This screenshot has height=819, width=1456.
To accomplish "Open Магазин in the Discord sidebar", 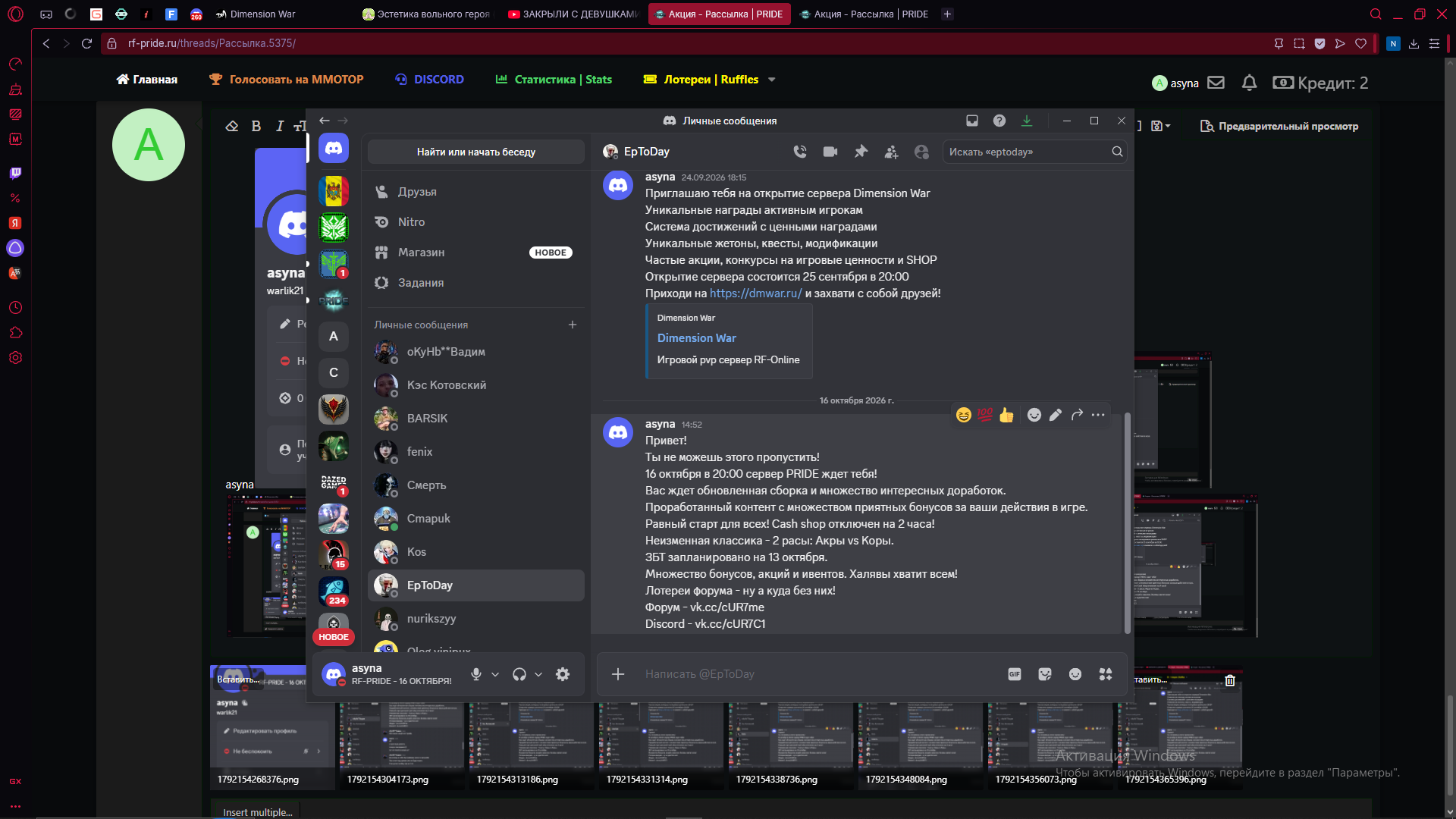I will point(475,253).
